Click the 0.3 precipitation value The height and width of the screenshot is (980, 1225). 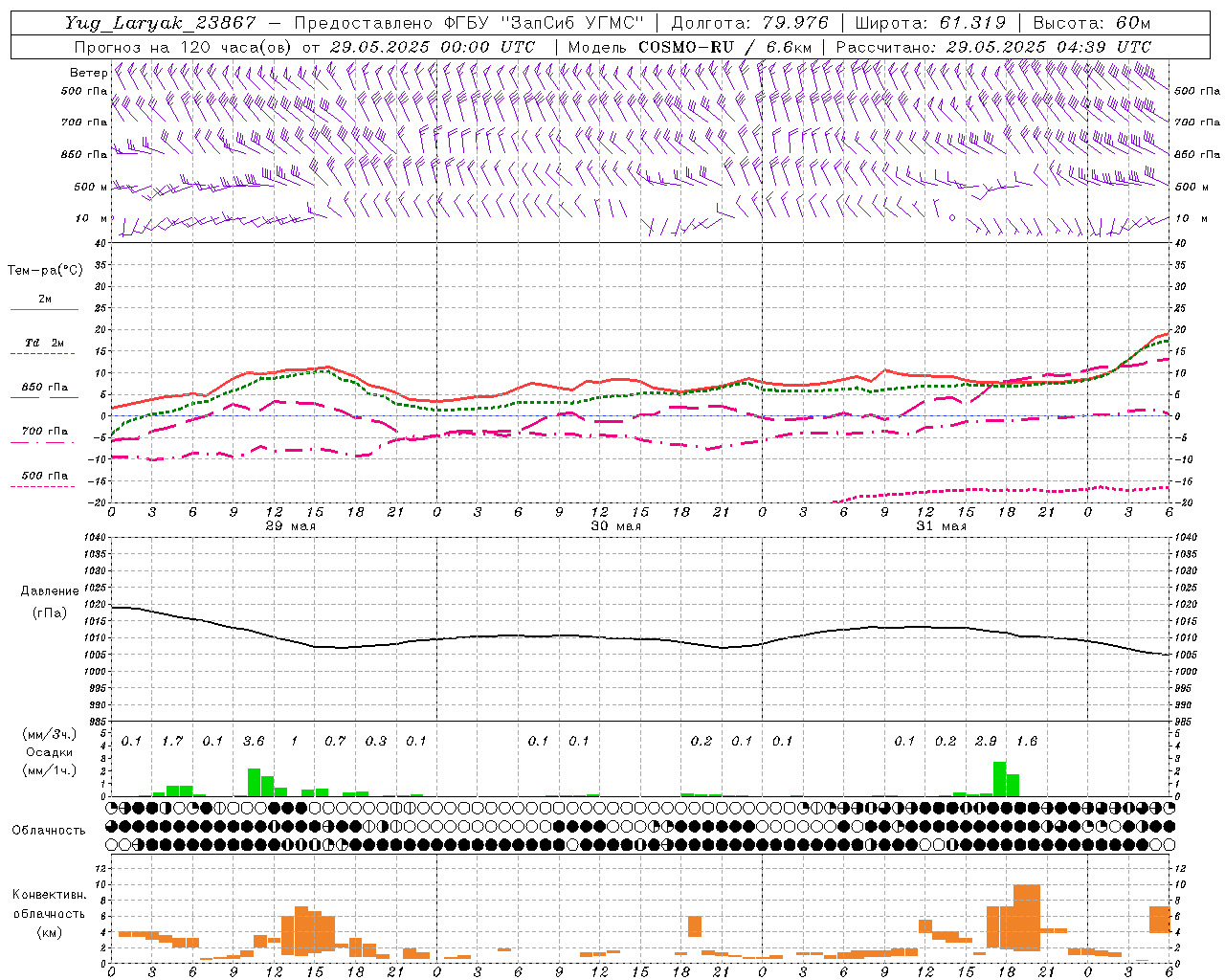376,742
